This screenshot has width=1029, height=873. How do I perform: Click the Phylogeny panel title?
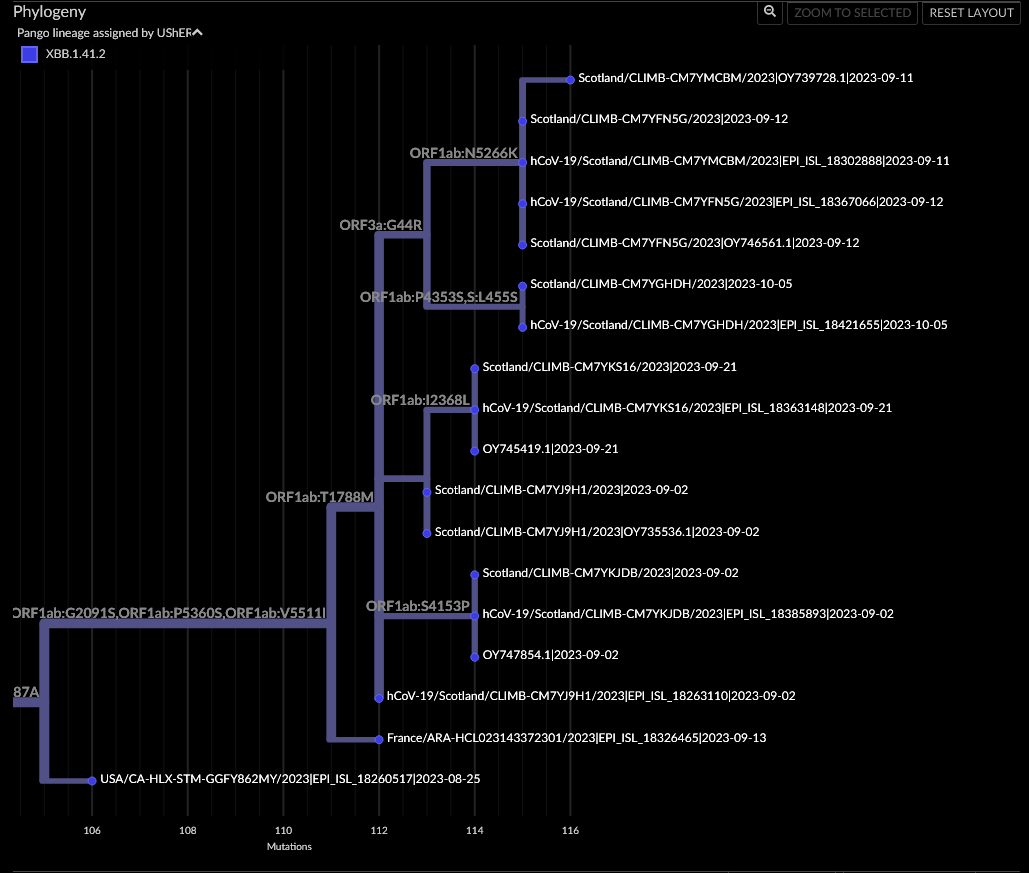[x=49, y=11]
